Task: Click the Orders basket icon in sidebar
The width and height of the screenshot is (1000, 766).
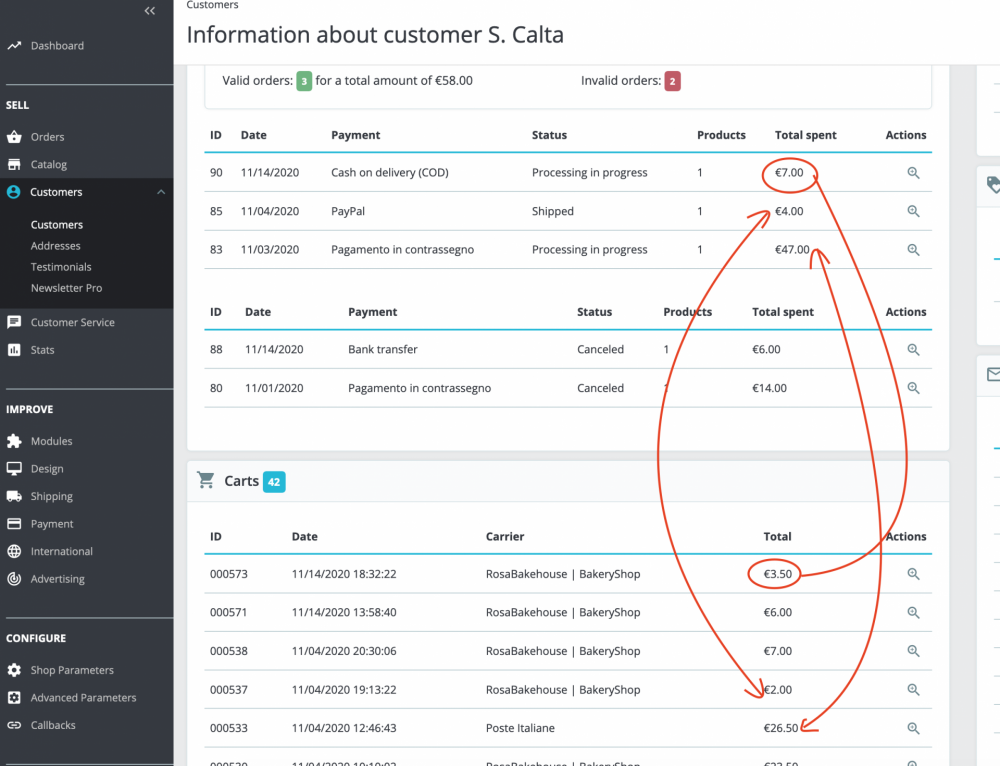Action: click(14, 137)
